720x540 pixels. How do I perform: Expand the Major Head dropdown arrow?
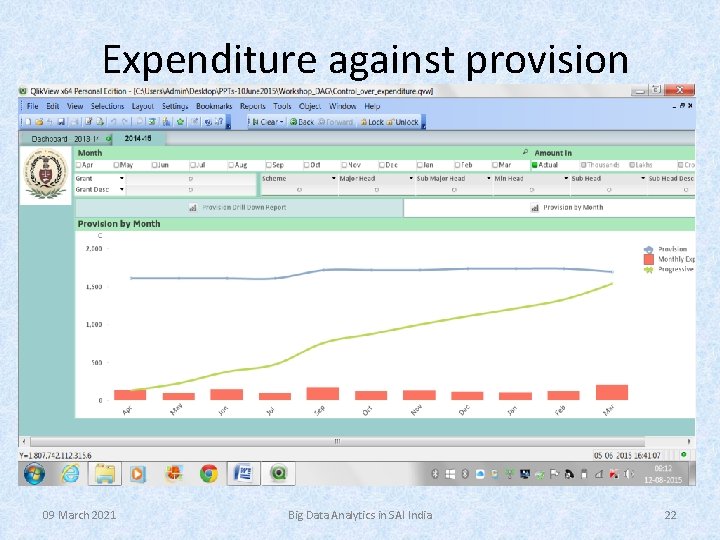pyautogui.click(x=411, y=178)
